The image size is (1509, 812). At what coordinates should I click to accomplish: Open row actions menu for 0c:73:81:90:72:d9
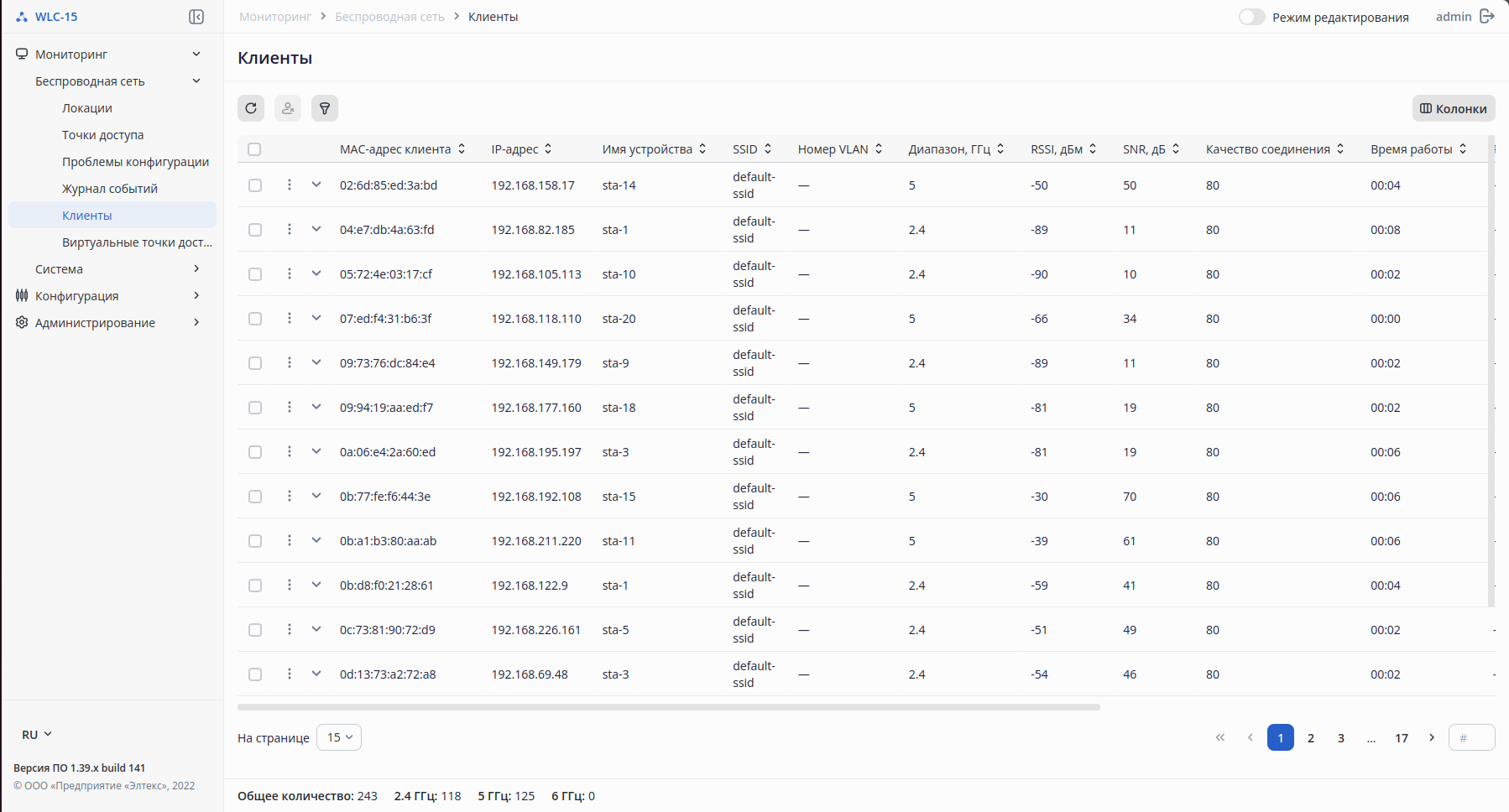pyautogui.click(x=290, y=629)
